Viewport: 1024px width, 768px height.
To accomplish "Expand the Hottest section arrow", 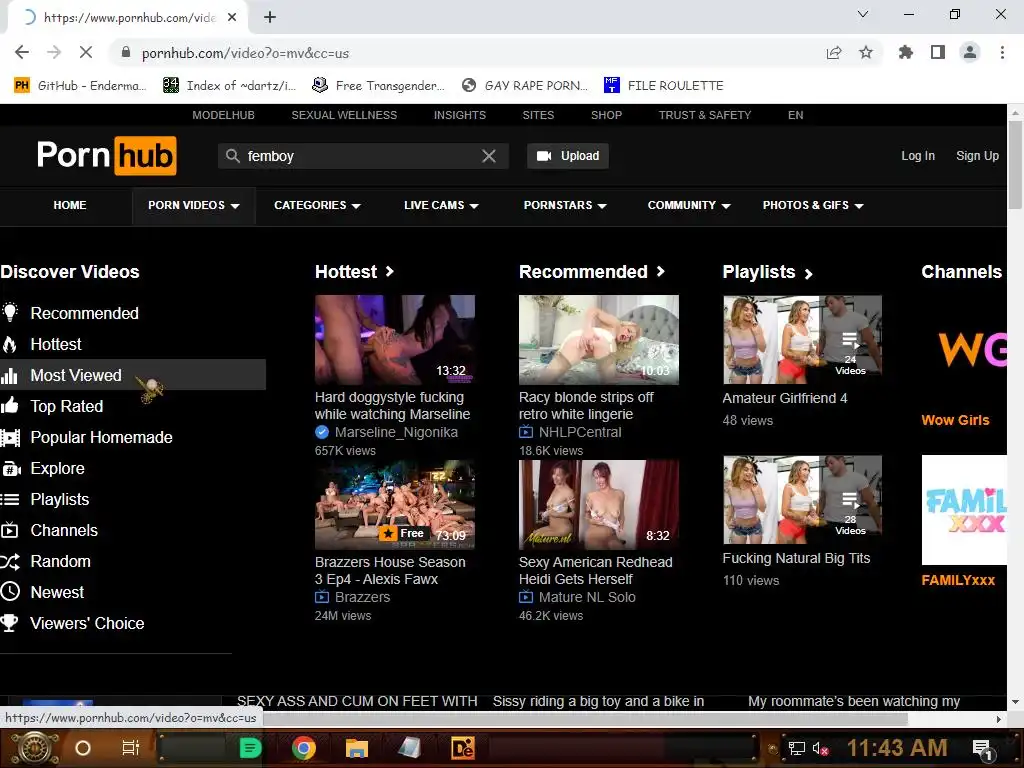I will coord(390,271).
